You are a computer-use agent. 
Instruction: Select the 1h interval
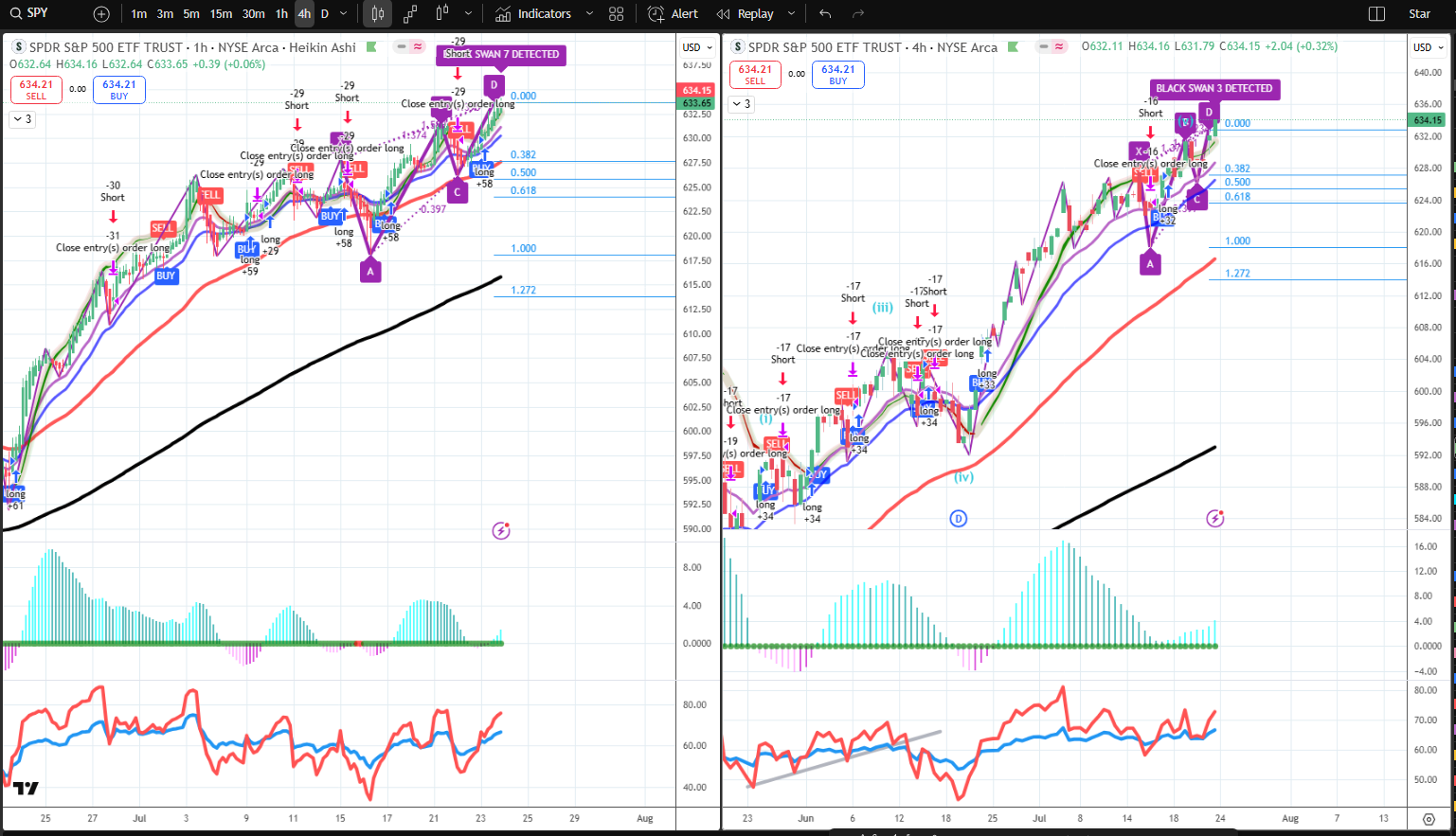point(281,14)
